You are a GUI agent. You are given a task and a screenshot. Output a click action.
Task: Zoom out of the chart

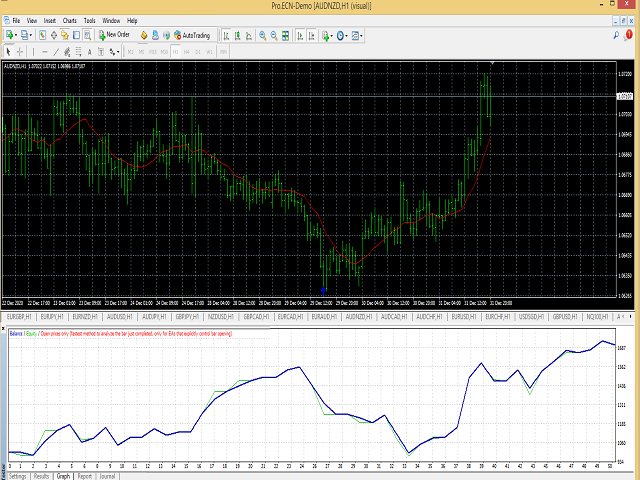[x=274, y=36]
